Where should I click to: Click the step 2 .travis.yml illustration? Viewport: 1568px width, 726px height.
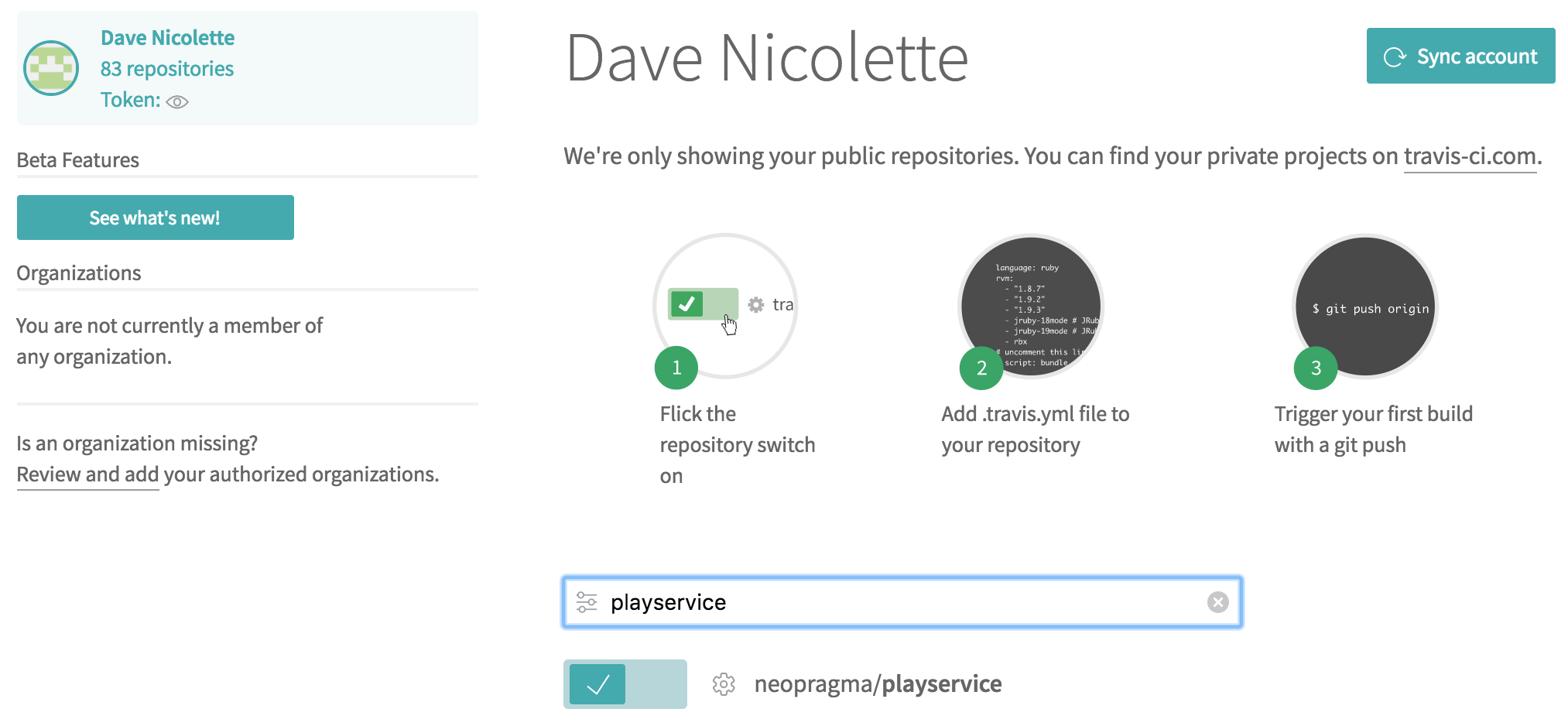pos(1030,306)
